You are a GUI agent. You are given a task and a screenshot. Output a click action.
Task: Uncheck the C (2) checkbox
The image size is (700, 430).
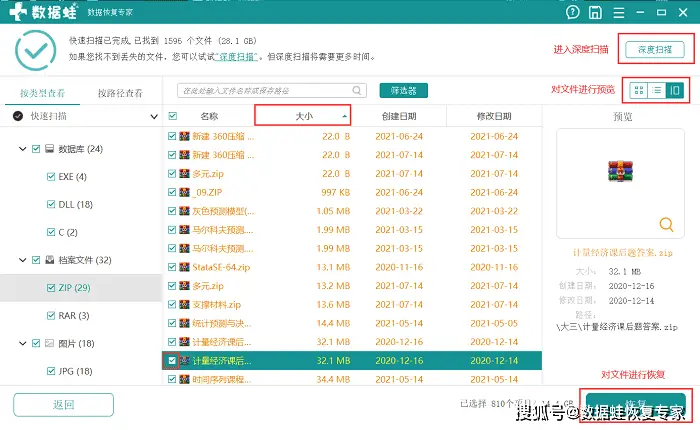51,232
